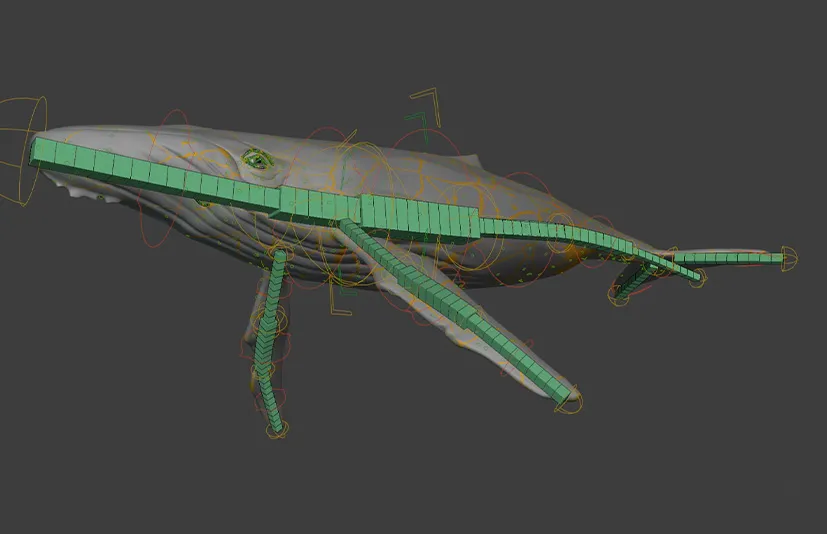Select the dome controller at the tail fluke tip

pyautogui.click(x=789, y=259)
